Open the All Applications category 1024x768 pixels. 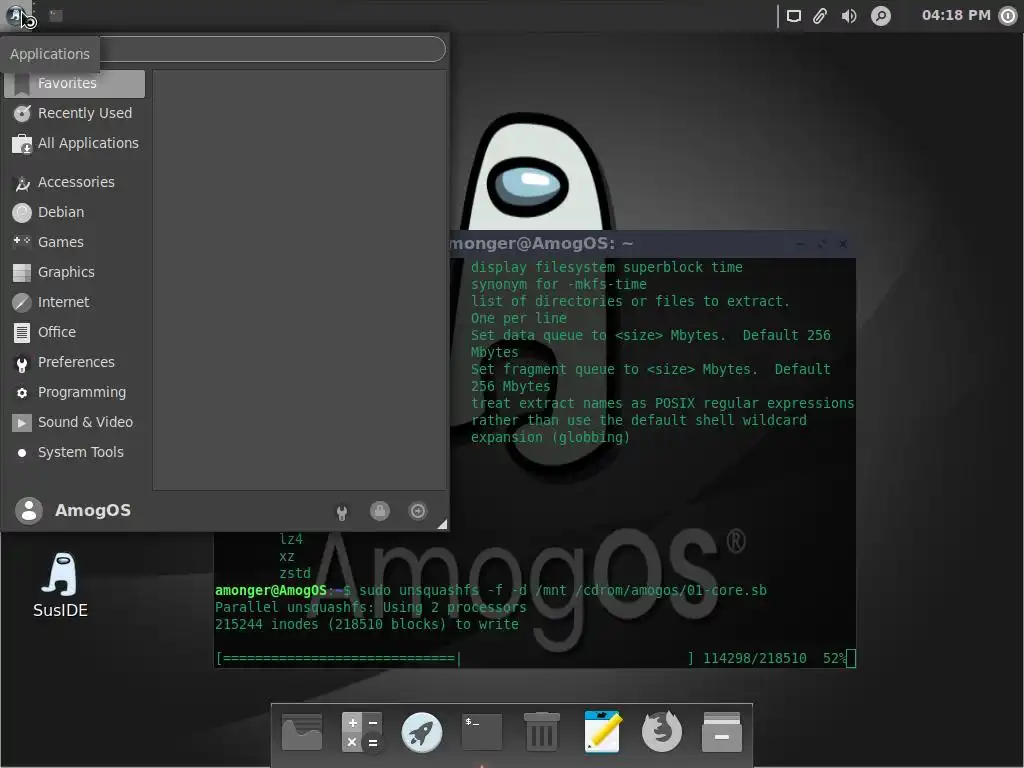click(74, 144)
